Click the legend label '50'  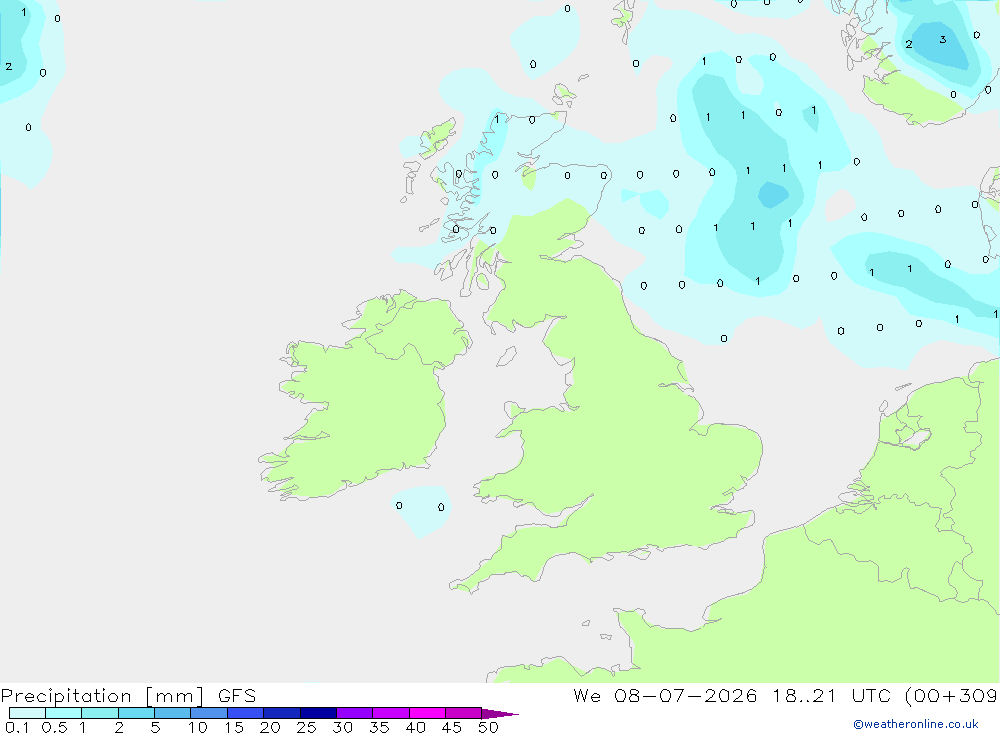pyautogui.click(x=488, y=727)
